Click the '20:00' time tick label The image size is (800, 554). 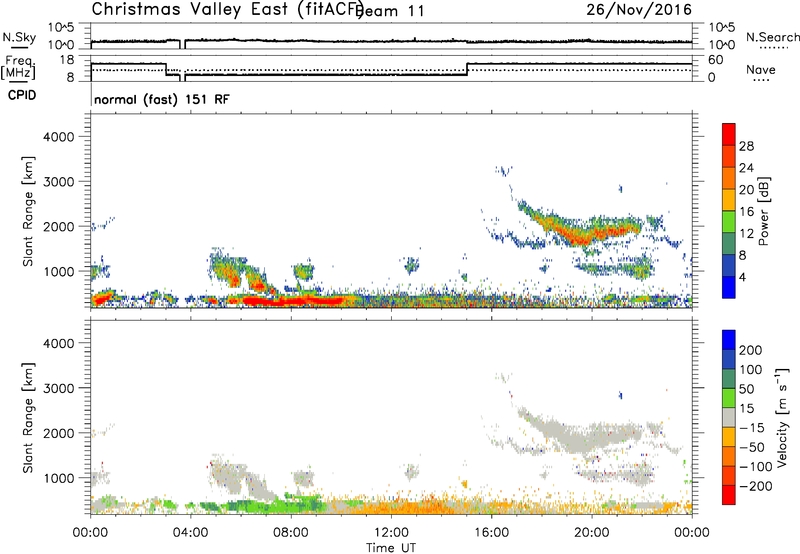point(592,533)
